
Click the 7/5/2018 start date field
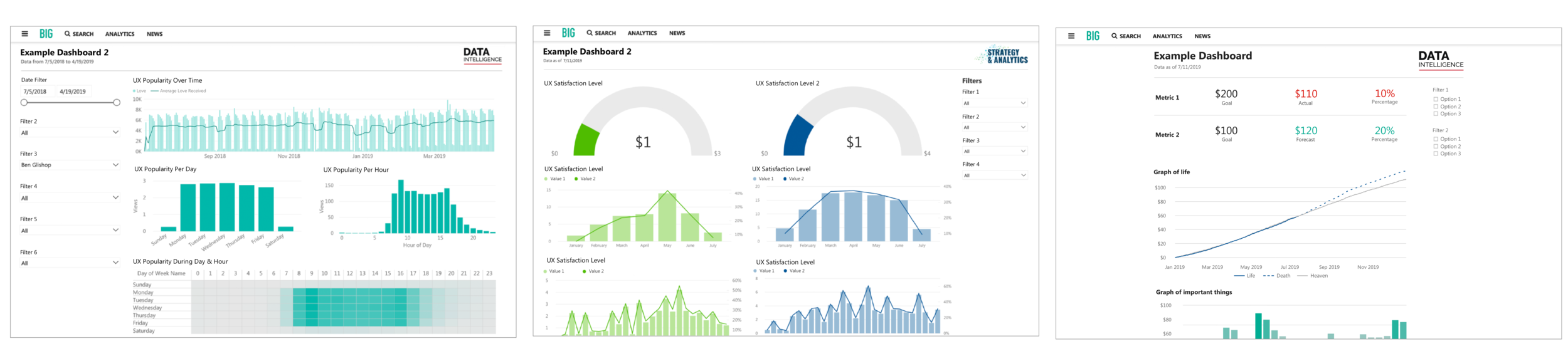[x=35, y=92]
